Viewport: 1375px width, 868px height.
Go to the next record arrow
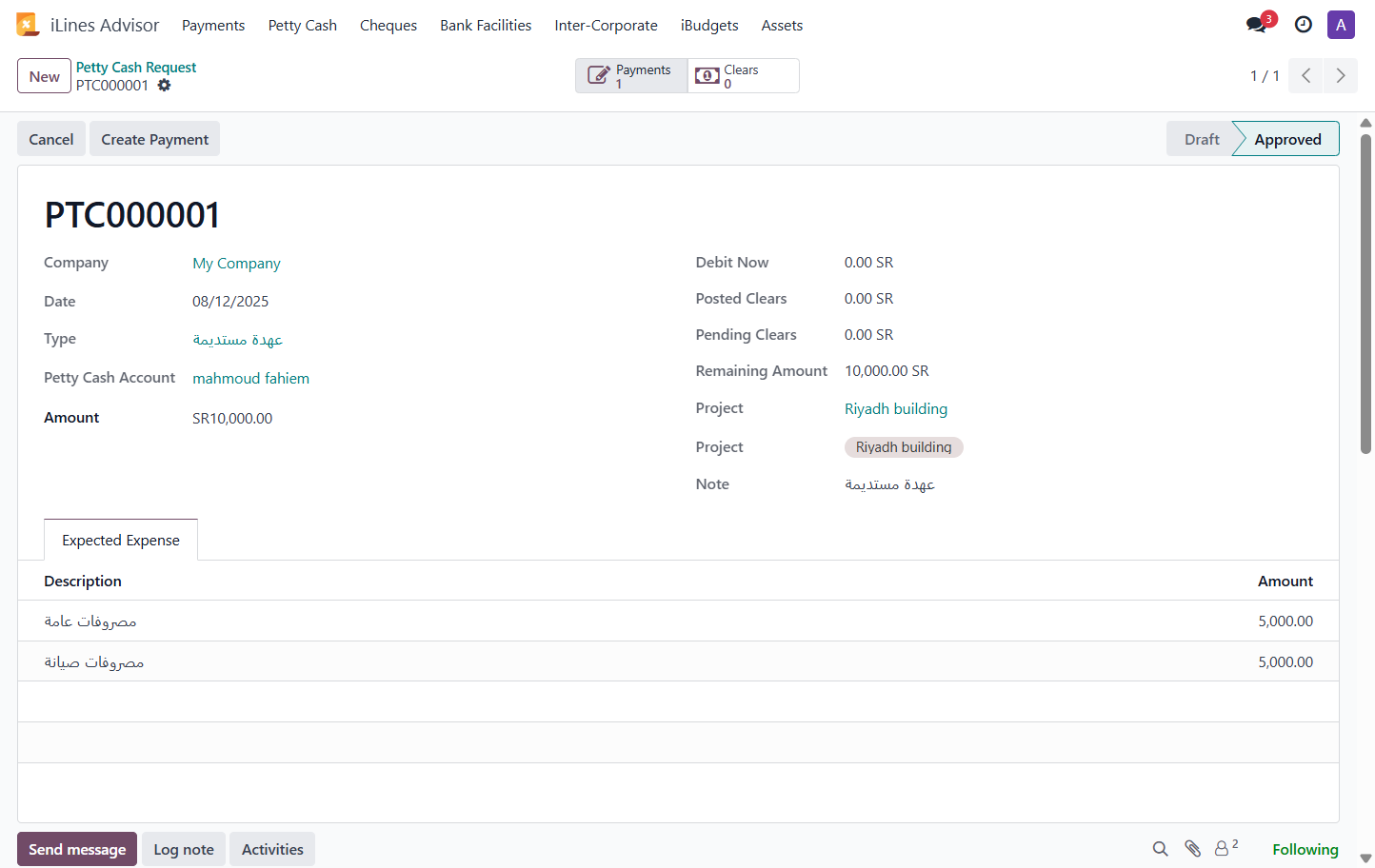pos(1341,76)
